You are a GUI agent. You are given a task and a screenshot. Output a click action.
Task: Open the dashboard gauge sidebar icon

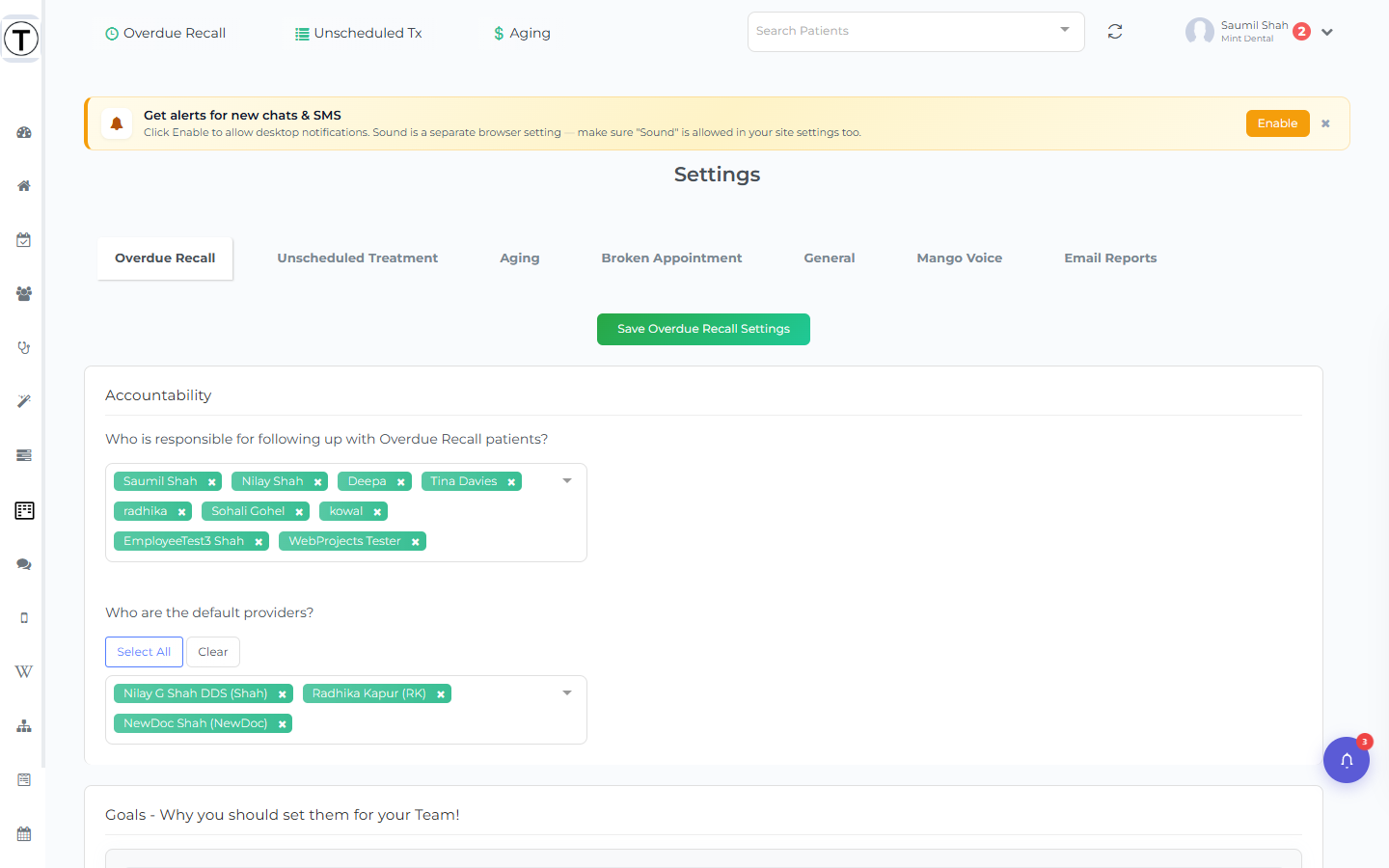[24, 133]
